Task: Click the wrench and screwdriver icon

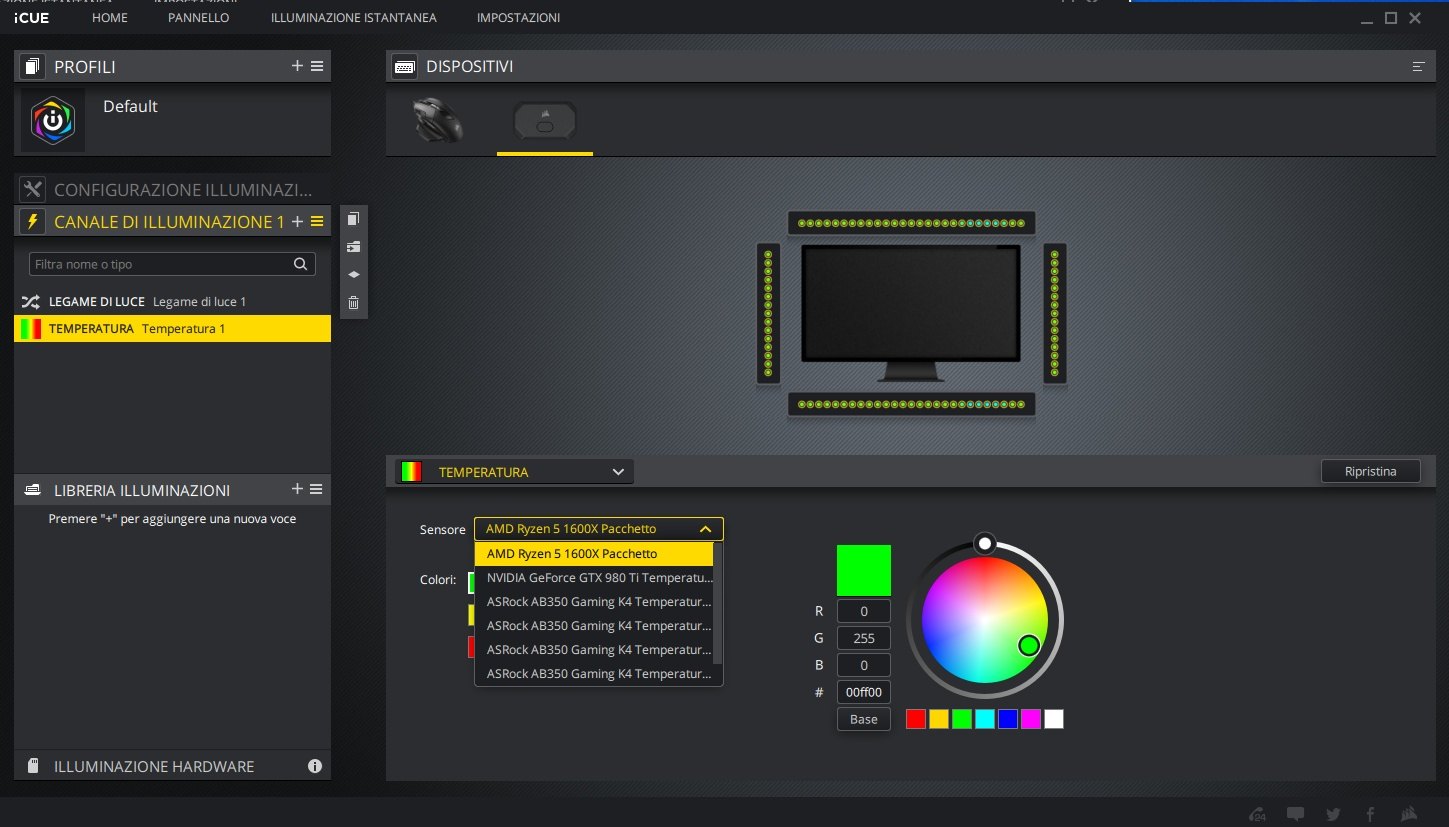Action: (33, 189)
